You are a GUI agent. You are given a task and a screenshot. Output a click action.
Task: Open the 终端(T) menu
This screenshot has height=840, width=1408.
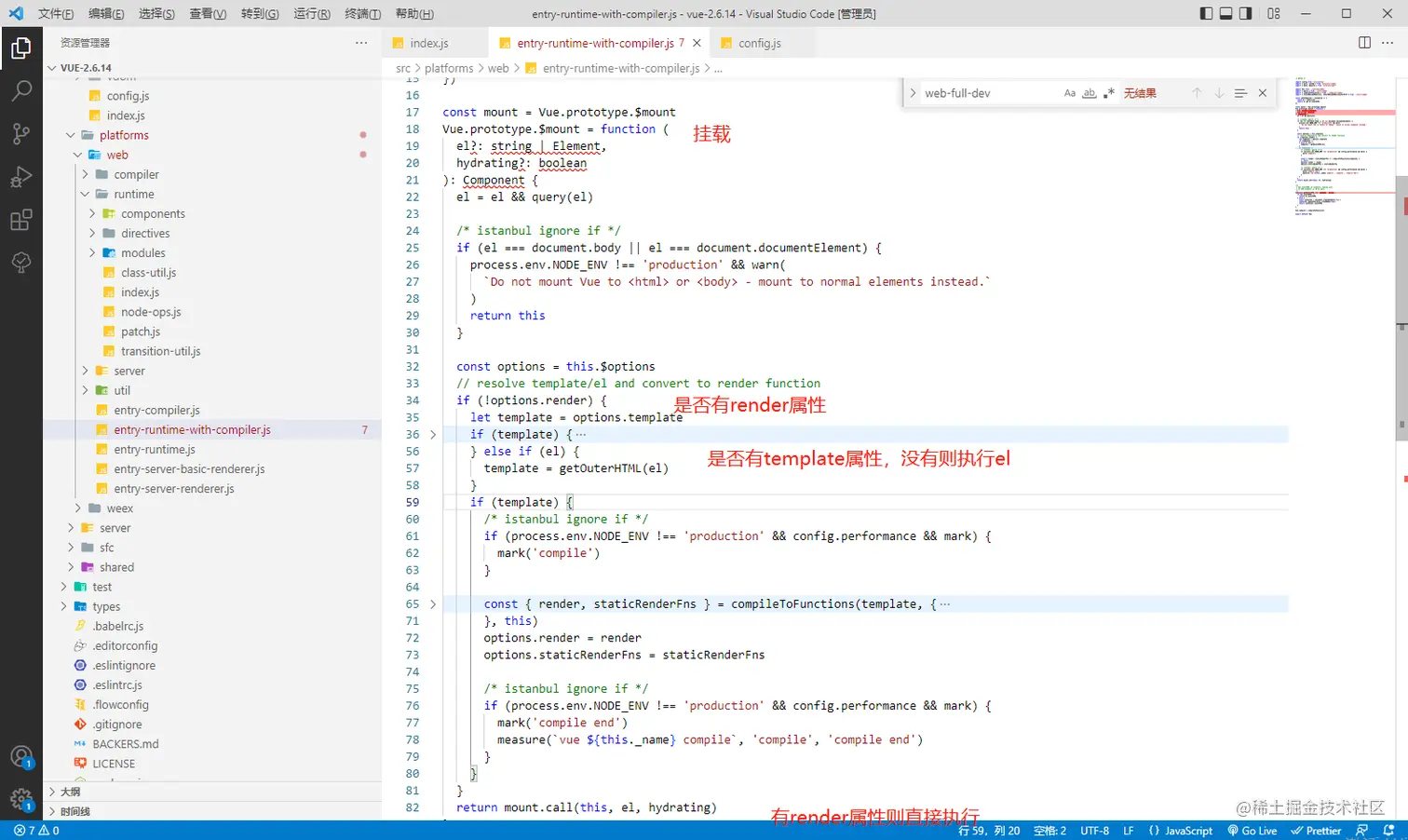point(362,14)
